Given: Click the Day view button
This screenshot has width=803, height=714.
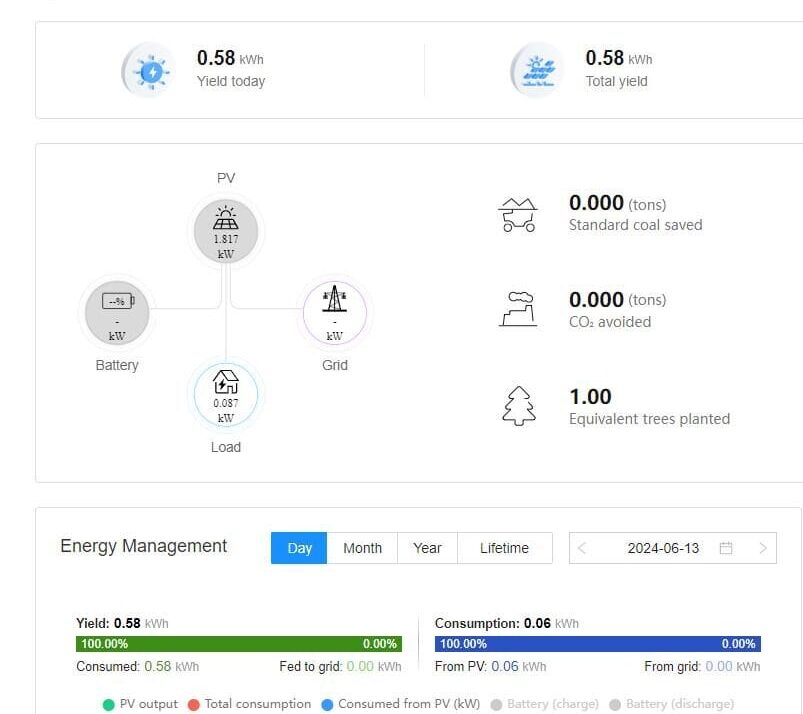Looking at the screenshot, I should click(297, 547).
